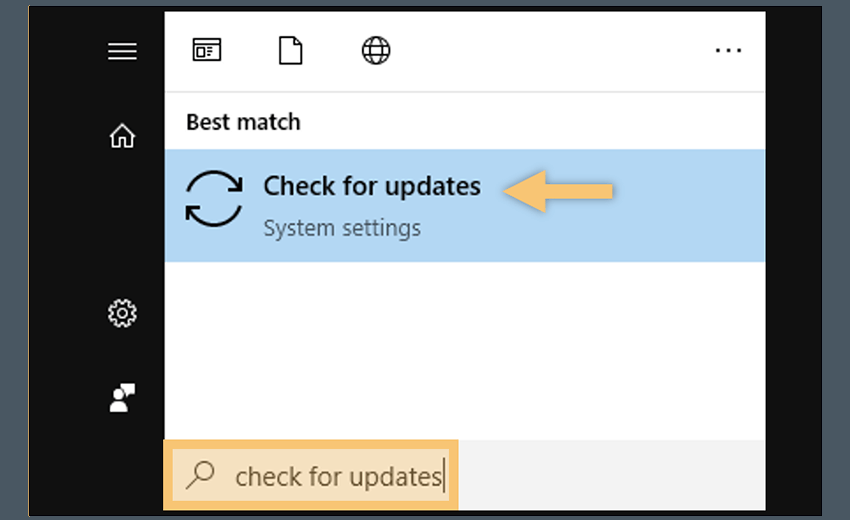The width and height of the screenshot is (850, 520).
Task: Filter results by Web globe icon
Action: [x=375, y=50]
